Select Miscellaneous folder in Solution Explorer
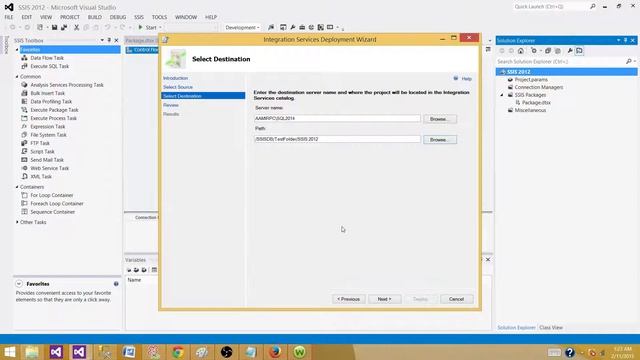 click(x=530, y=110)
